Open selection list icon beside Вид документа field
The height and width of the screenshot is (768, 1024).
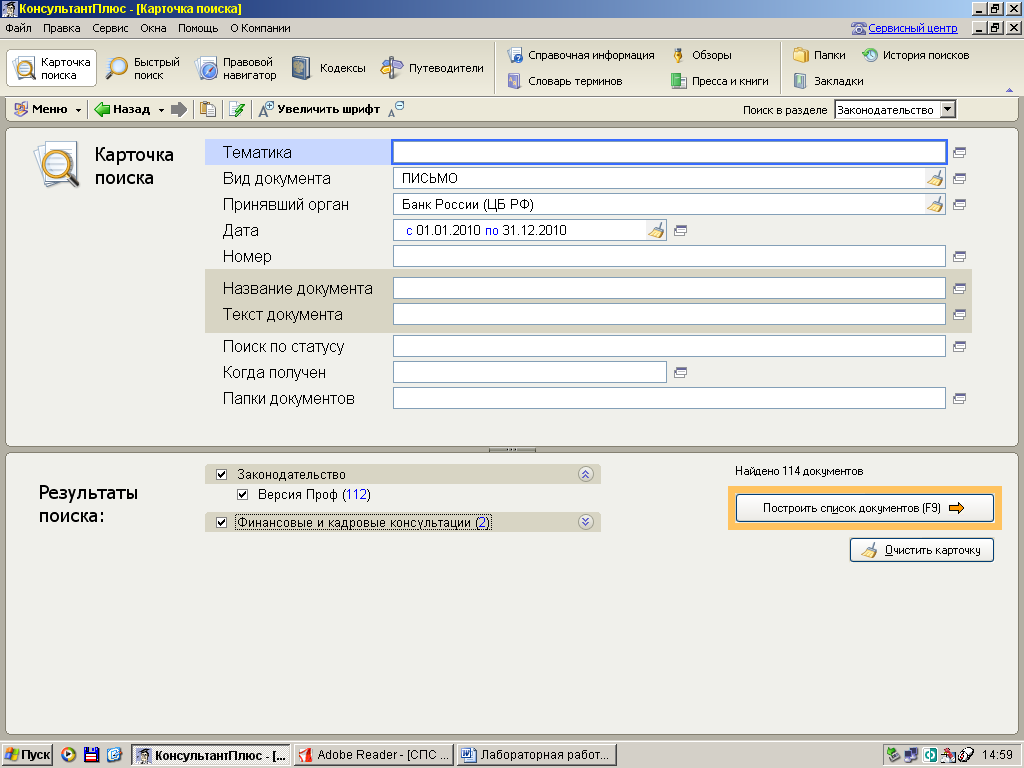point(959,178)
